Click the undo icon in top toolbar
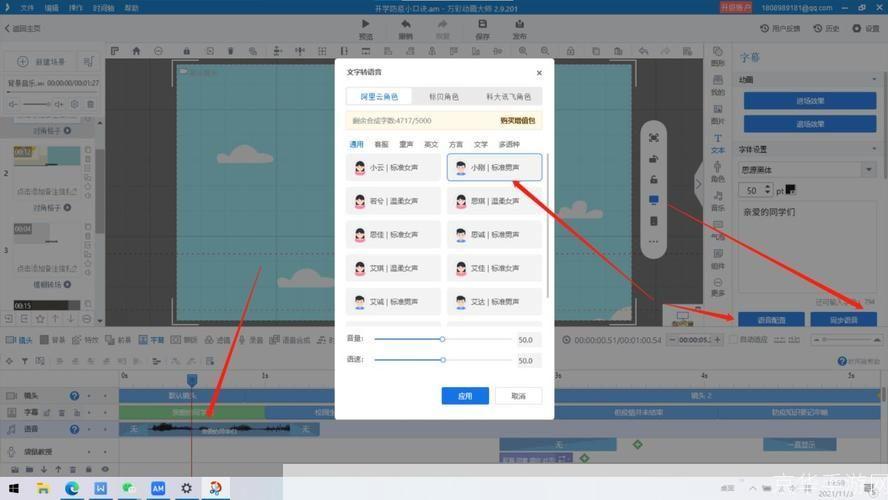 click(405, 24)
